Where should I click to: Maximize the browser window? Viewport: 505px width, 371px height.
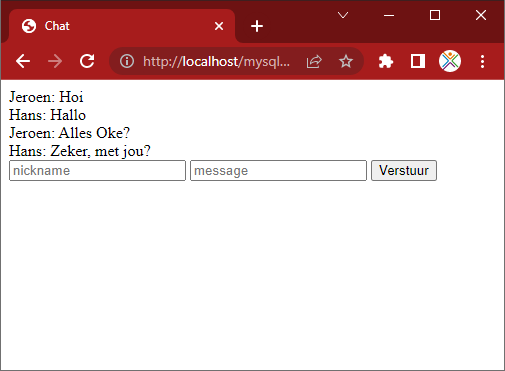click(435, 15)
